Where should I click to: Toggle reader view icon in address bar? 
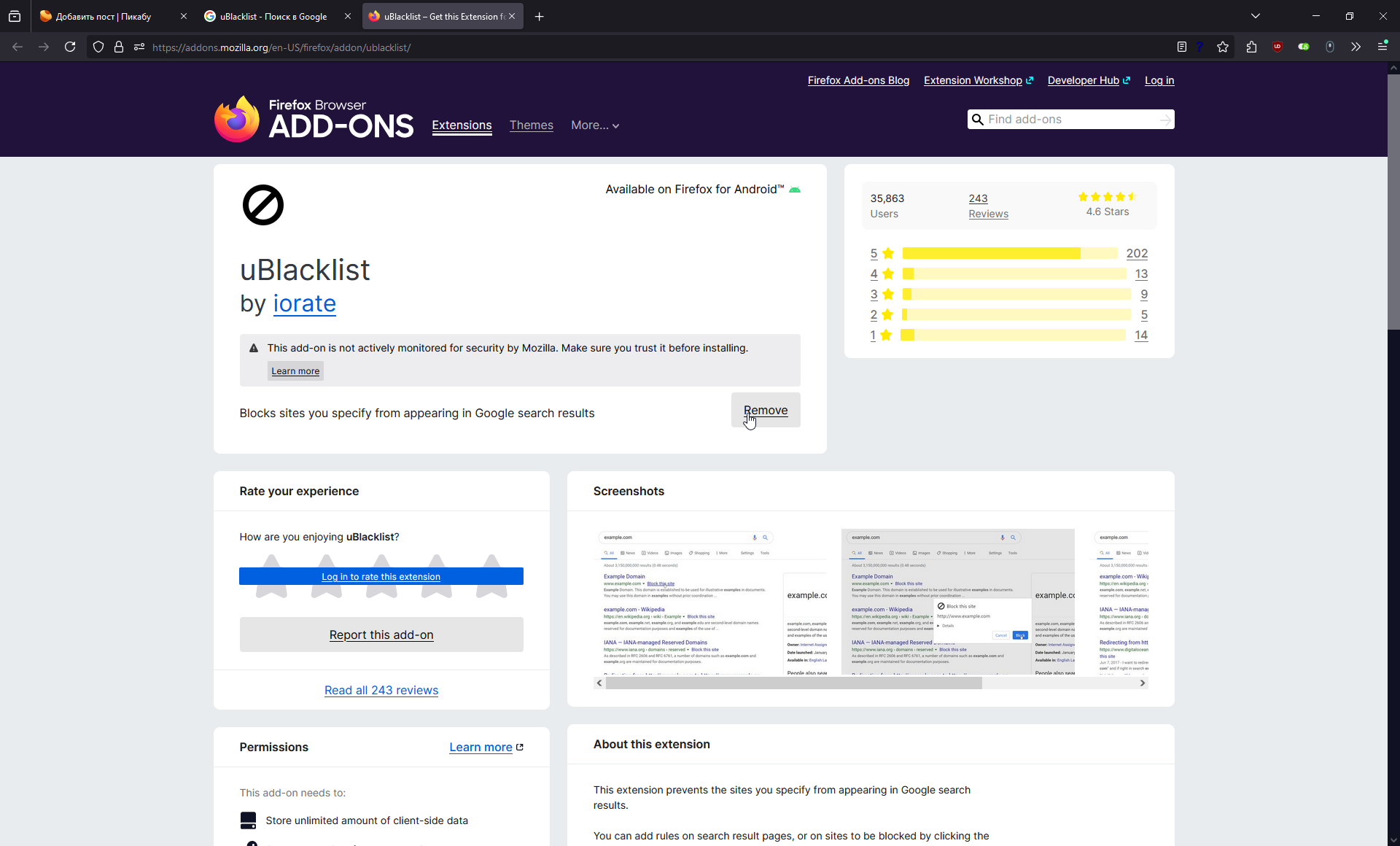pos(1182,47)
